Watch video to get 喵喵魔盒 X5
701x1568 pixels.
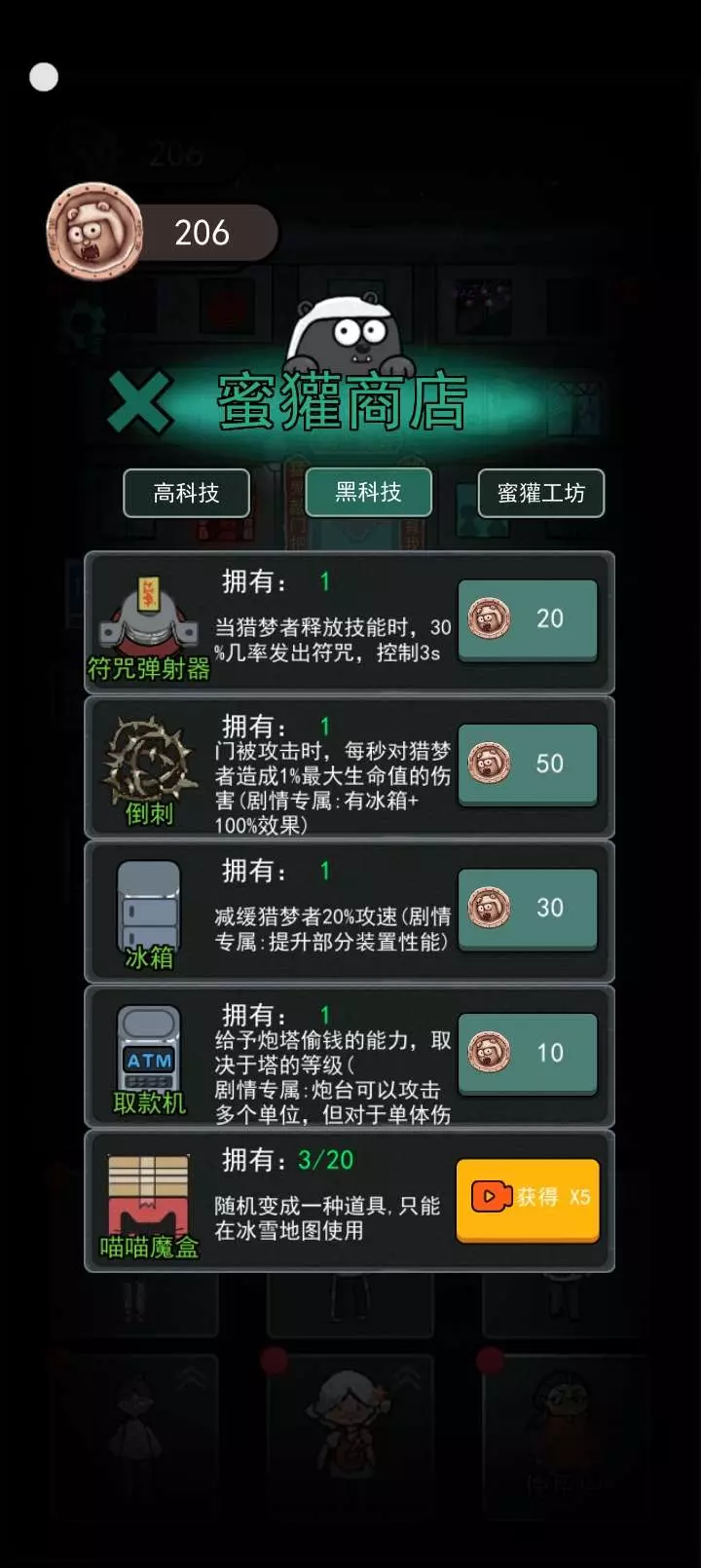coord(528,1199)
